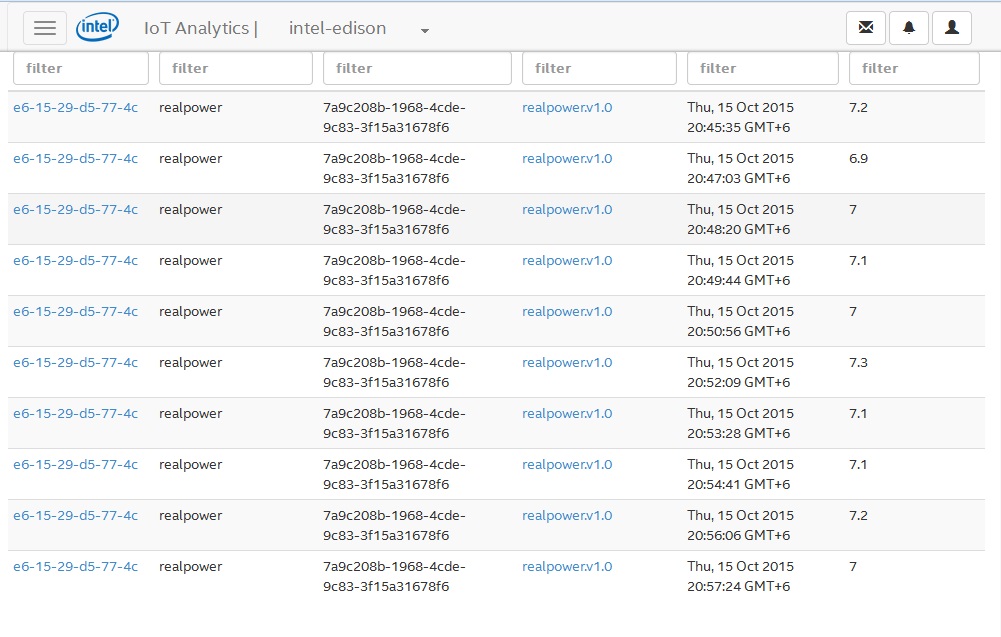Click the timestamp column filter field
Screen dimensions: 1001x637
point(762,69)
